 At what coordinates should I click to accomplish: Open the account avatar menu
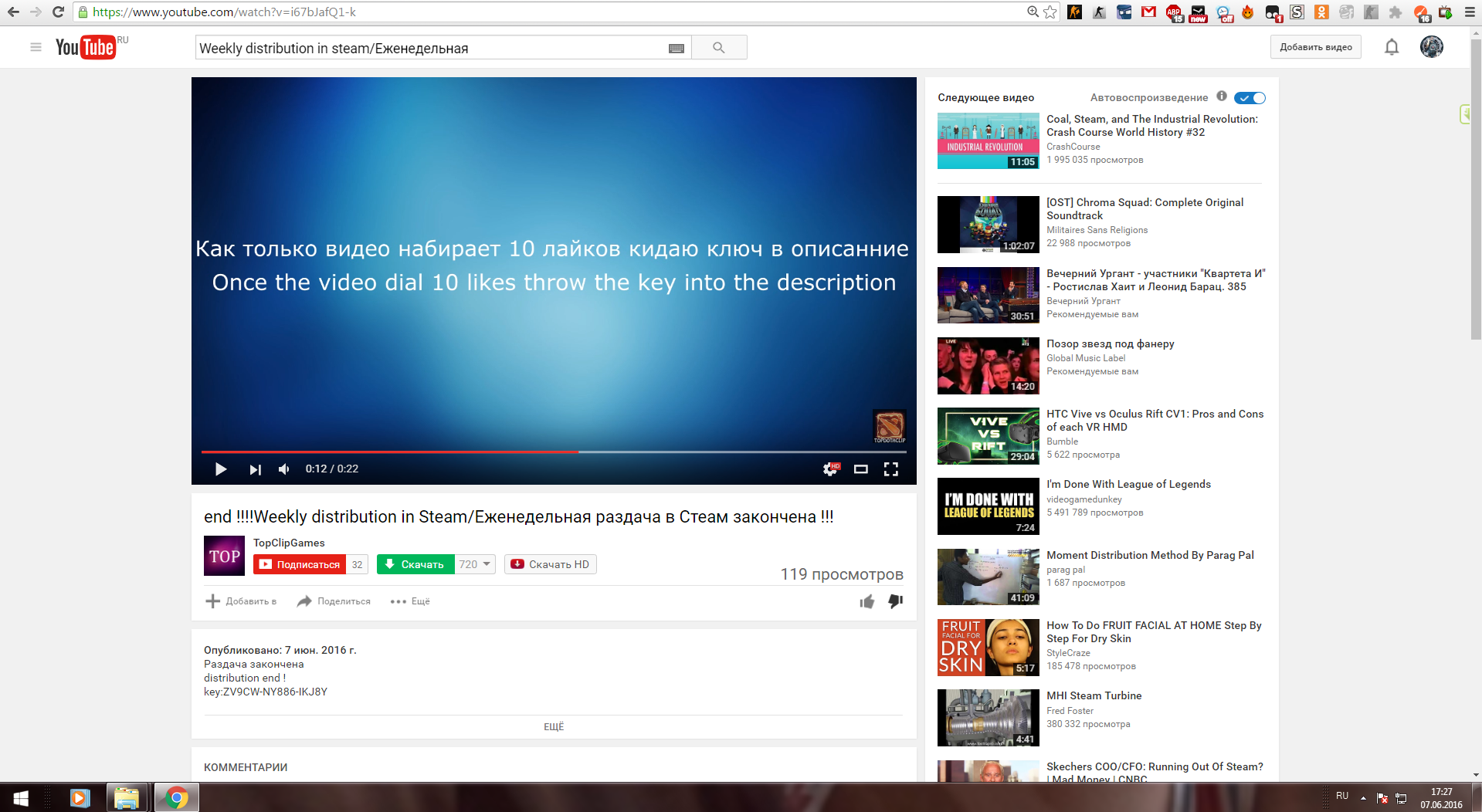1432,47
